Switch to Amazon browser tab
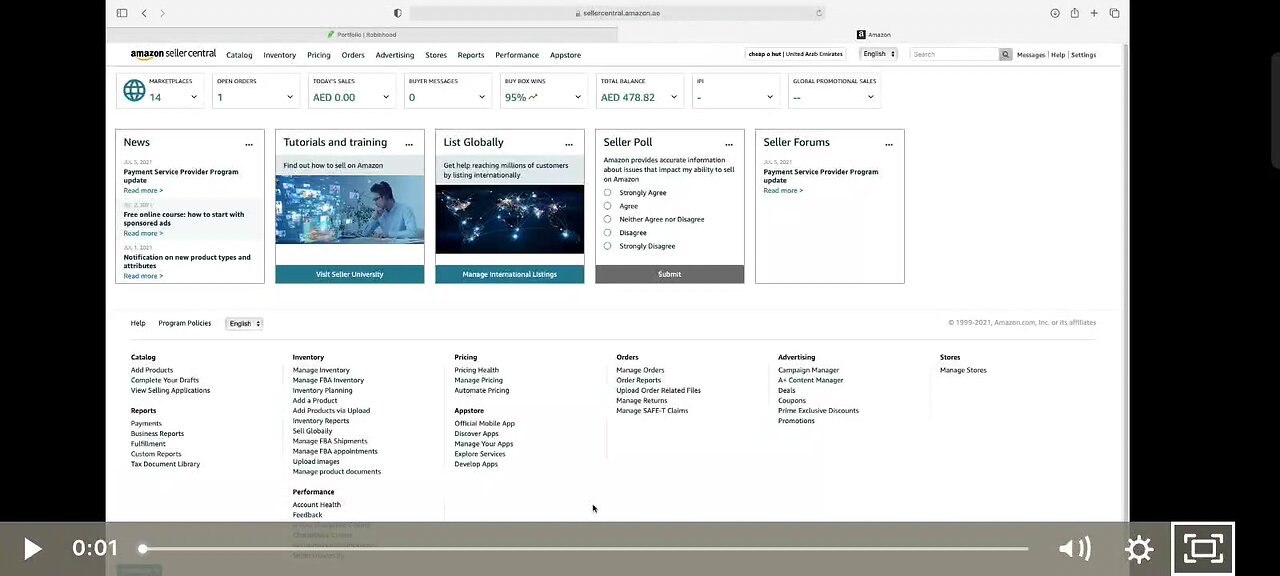 click(x=873, y=34)
